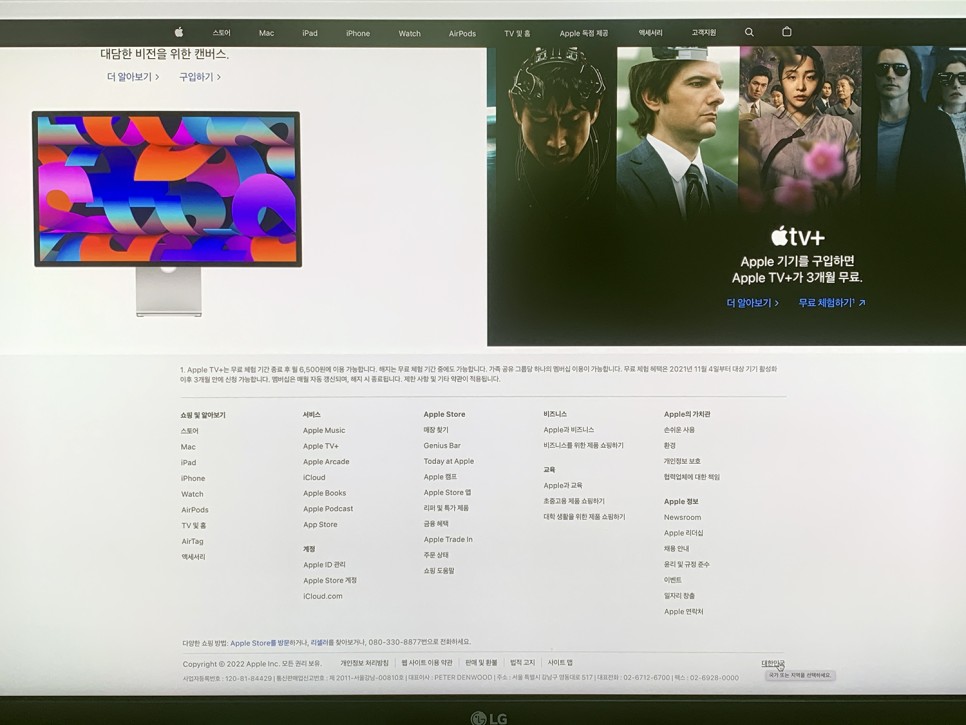Open footer link 개인정보 보호
Screen dimensions: 966x725
(x=682, y=461)
